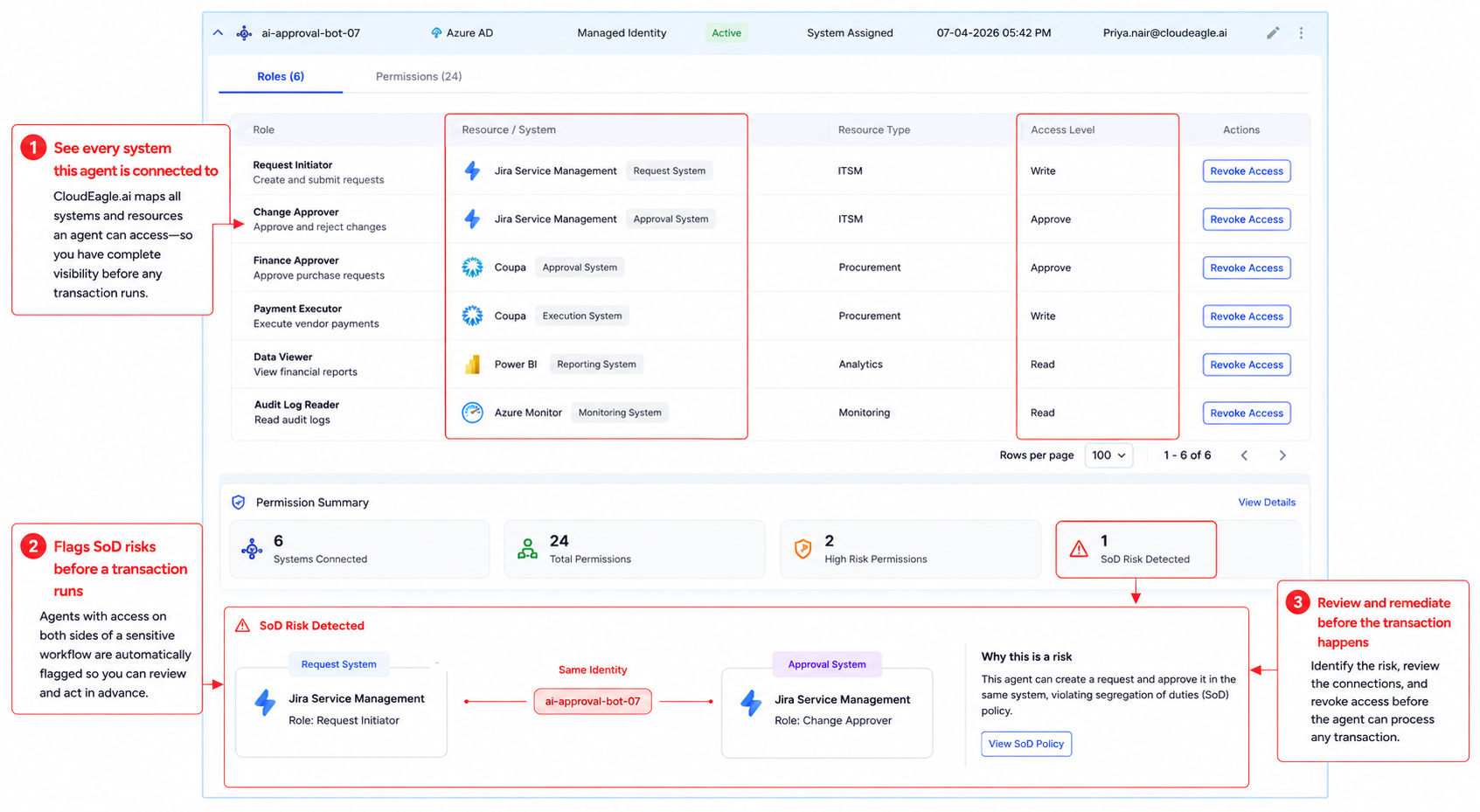Click Role: Change Approver text
The height and width of the screenshot is (812, 1480).
[x=833, y=721]
